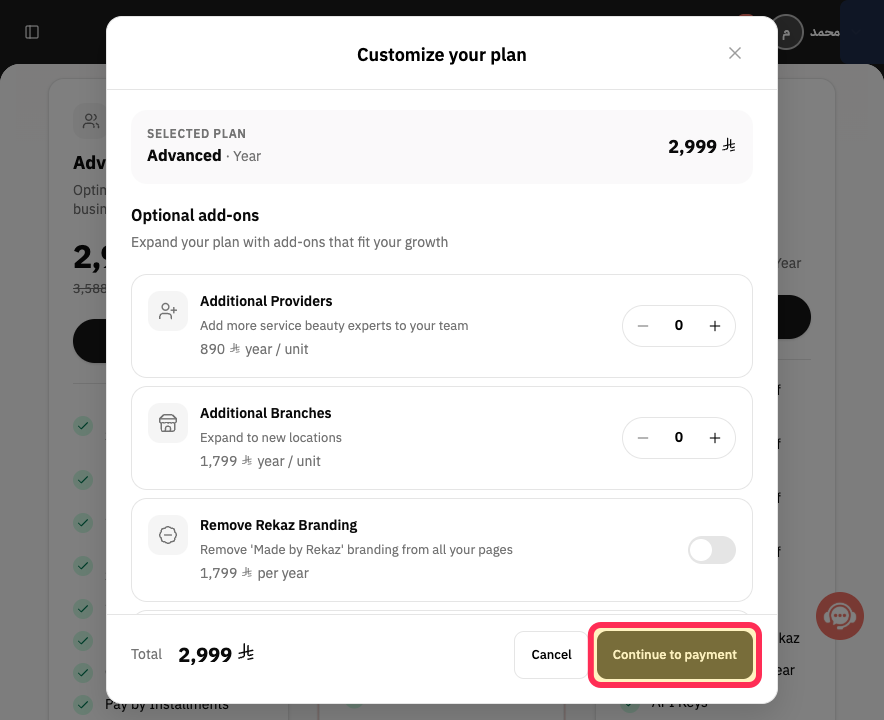Select the Additional Branches quantity field
Screen dimensions: 884x720
tap(679, 438)
